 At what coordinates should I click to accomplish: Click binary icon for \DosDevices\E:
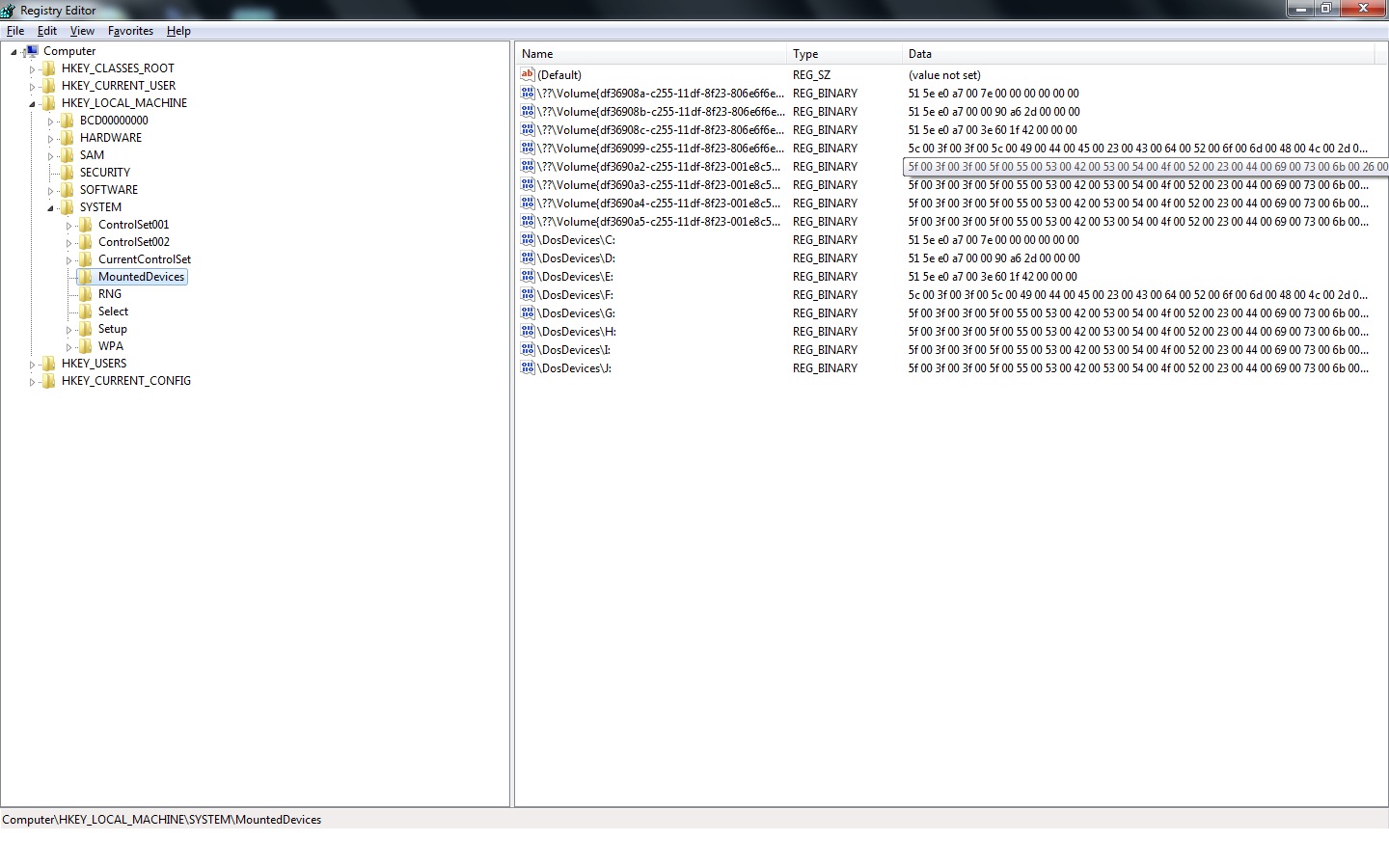pos(528,276)
